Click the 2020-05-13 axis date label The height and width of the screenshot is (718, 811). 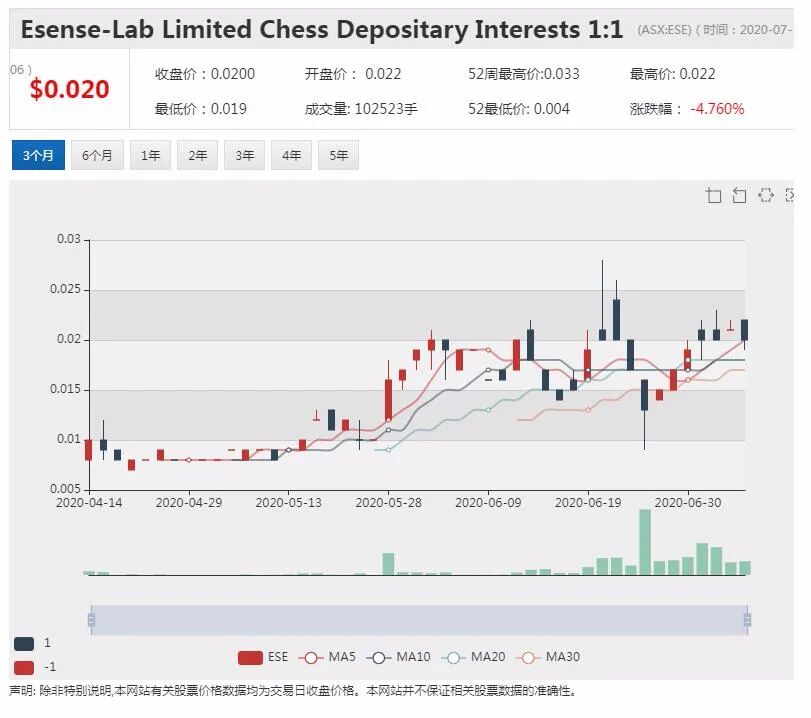click(289, 503)
